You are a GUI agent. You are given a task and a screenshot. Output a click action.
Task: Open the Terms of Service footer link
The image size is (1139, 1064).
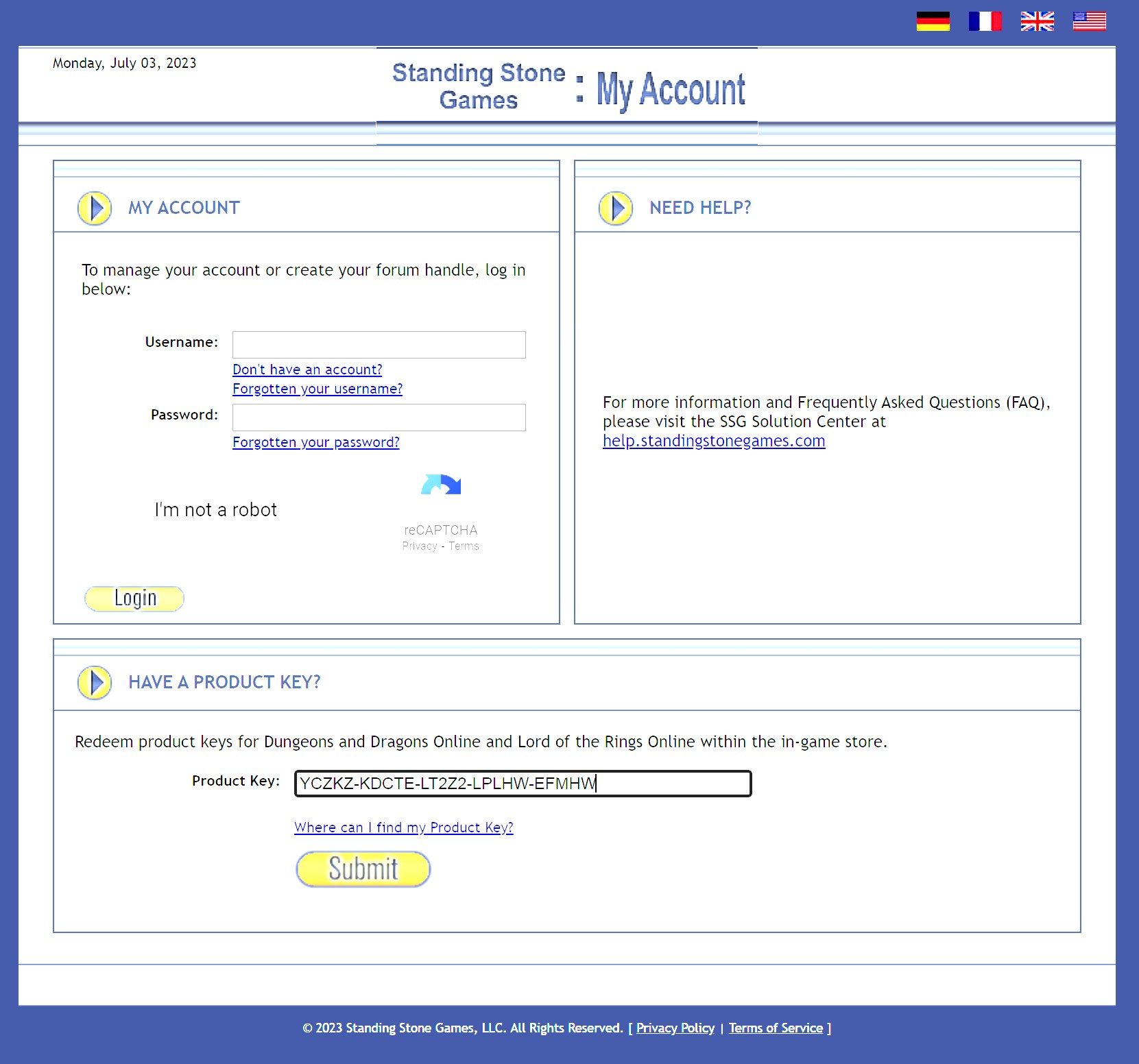[x=776, y=1028]
